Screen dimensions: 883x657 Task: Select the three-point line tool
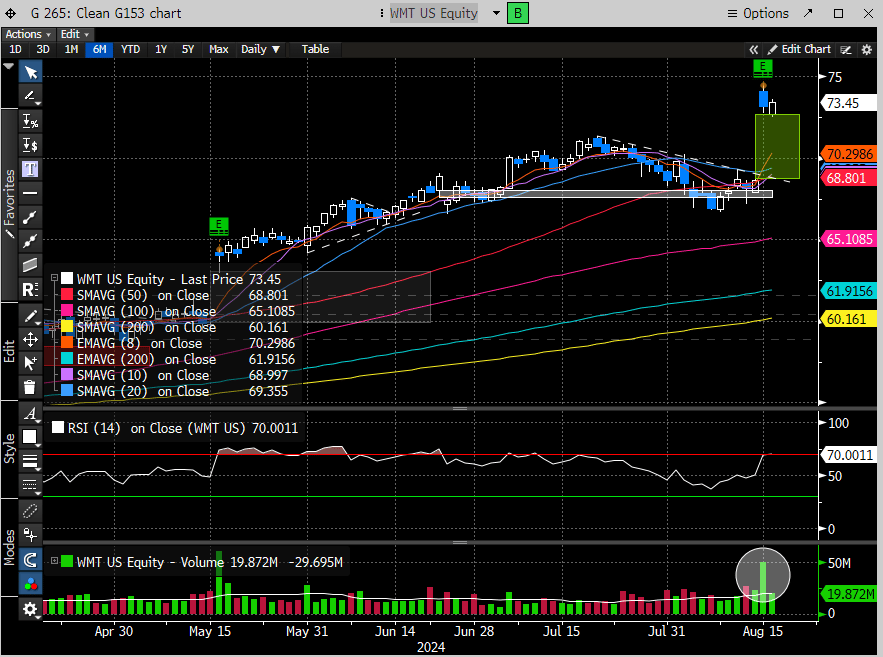30,241
